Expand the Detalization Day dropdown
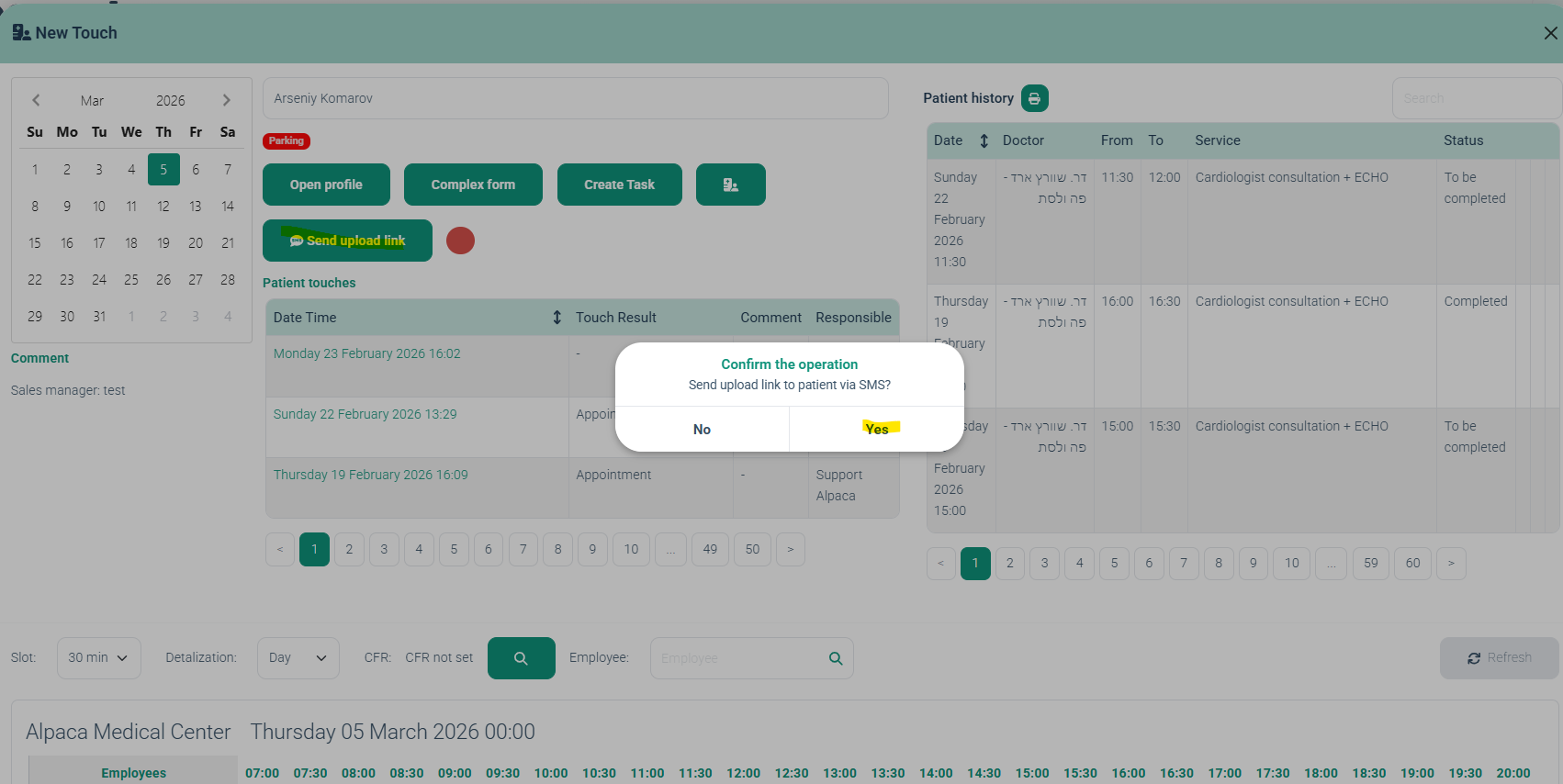This screenshot has width=1563, height=784. [x=298, y=658]
